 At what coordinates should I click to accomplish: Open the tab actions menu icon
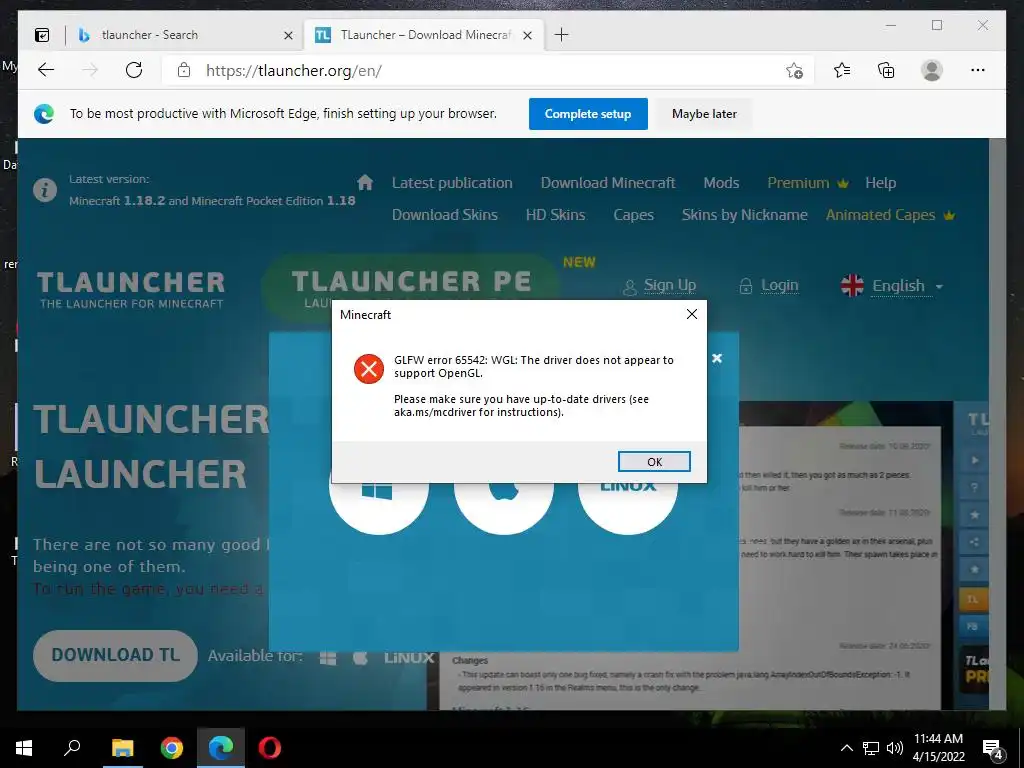(x=42, y=35)
